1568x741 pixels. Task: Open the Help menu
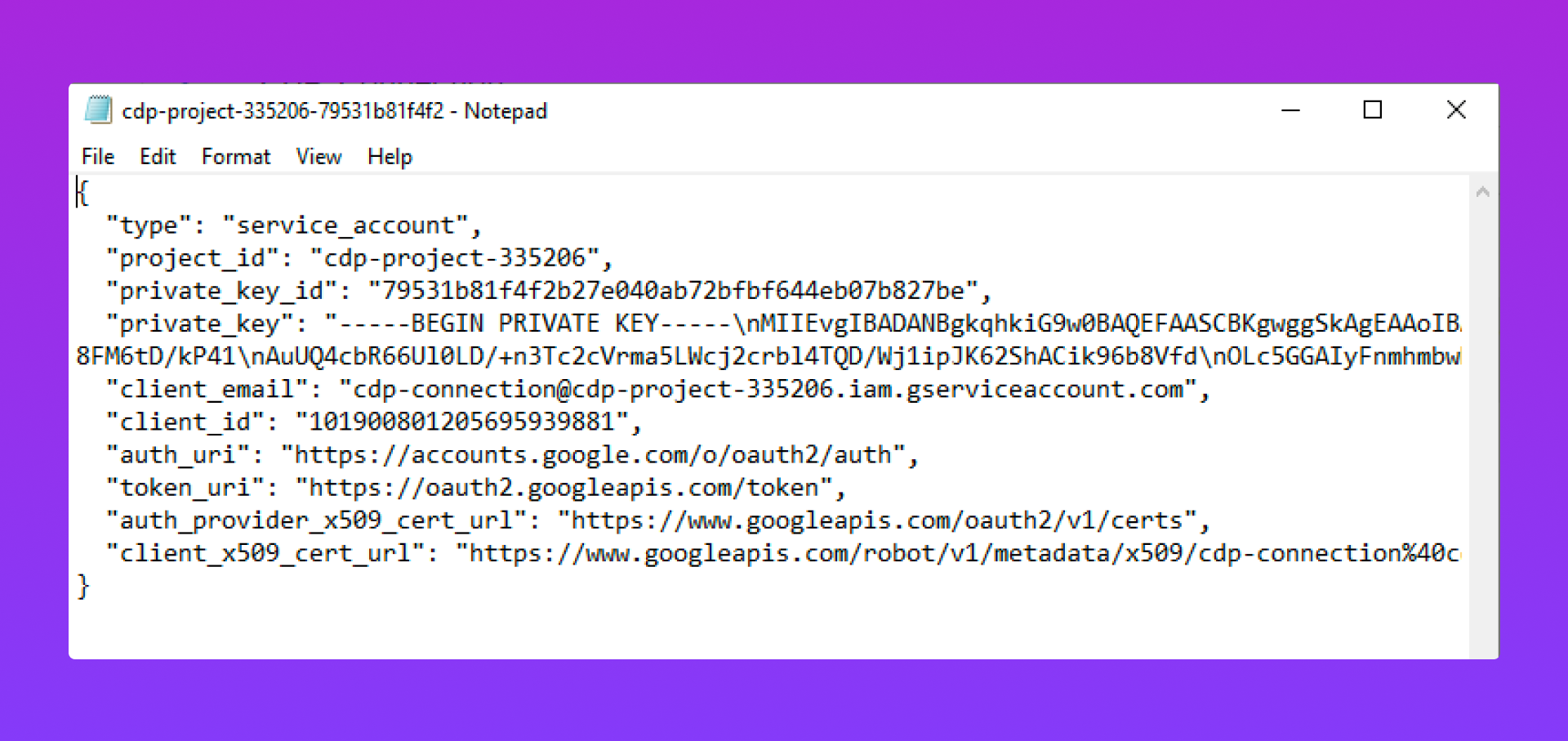tap(390, 157)
